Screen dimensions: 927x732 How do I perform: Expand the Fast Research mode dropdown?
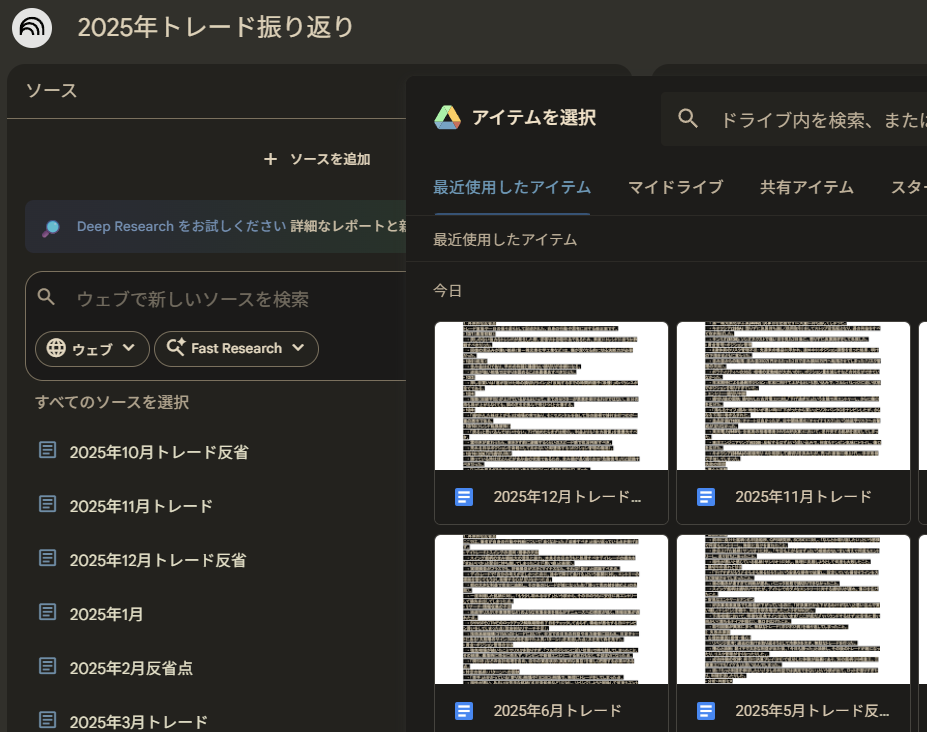click(236, 348)
